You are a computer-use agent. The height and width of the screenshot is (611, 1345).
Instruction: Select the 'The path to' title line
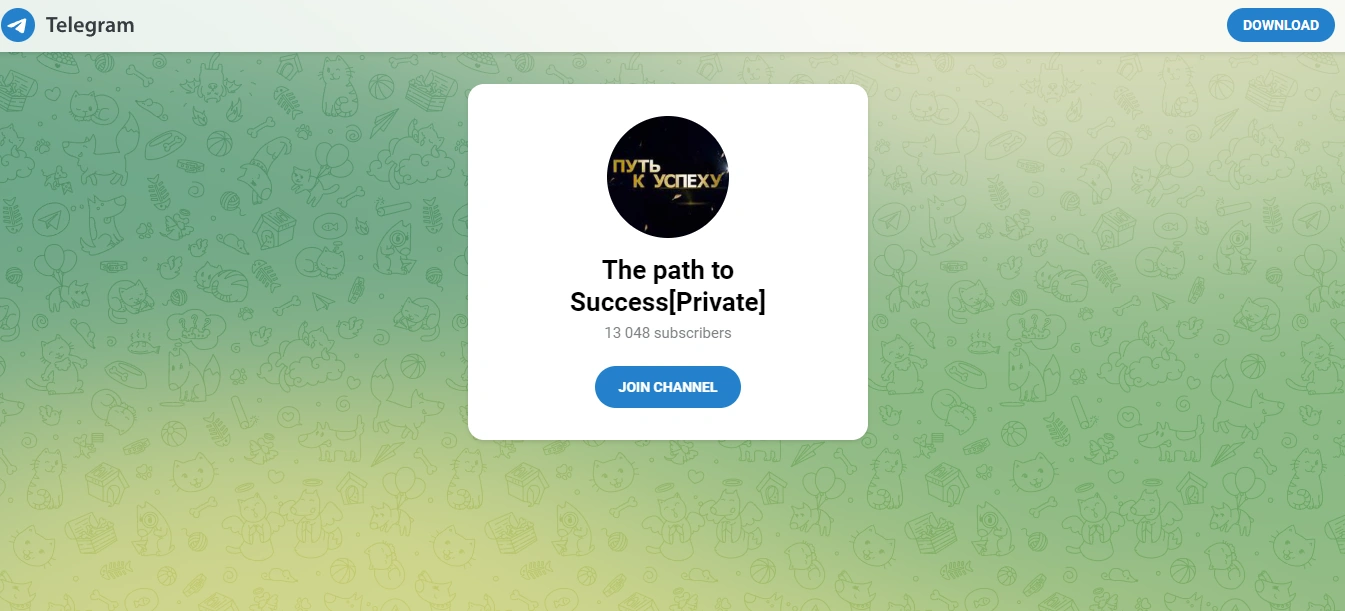(668, 270)
